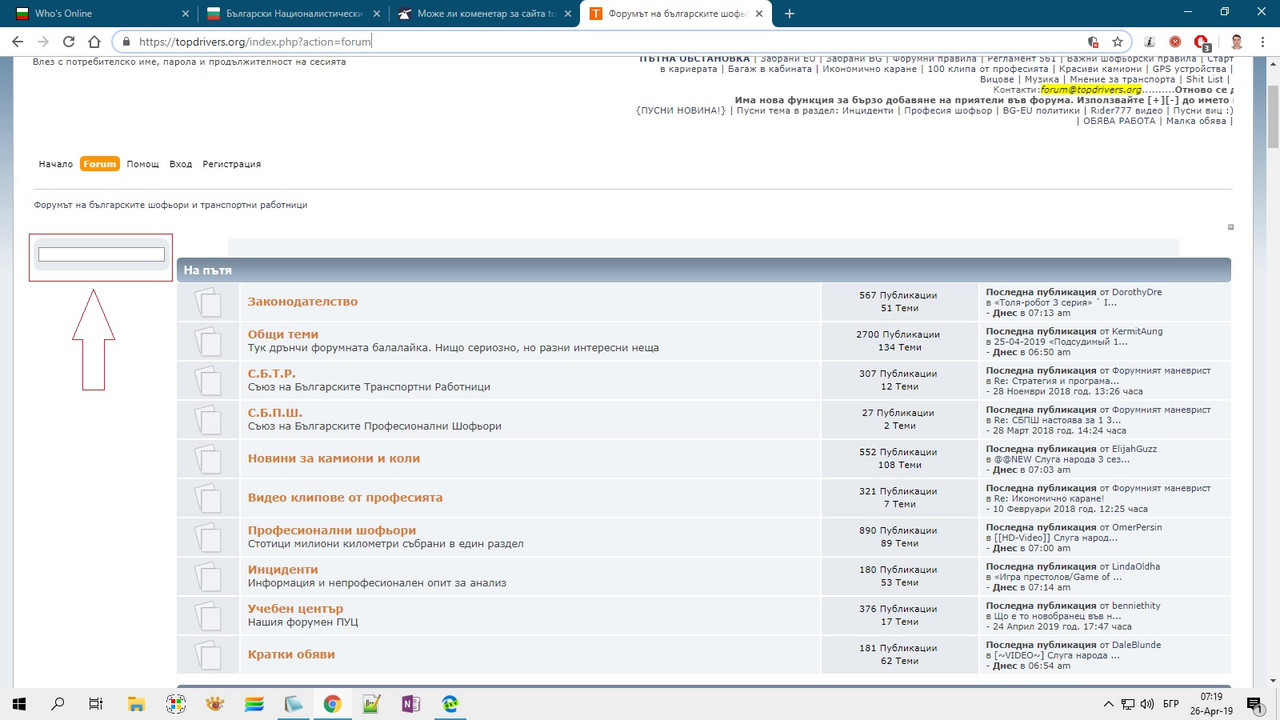Open the Shit List header link
The width and height of the screenshot is (1280, 720).
1205,79
